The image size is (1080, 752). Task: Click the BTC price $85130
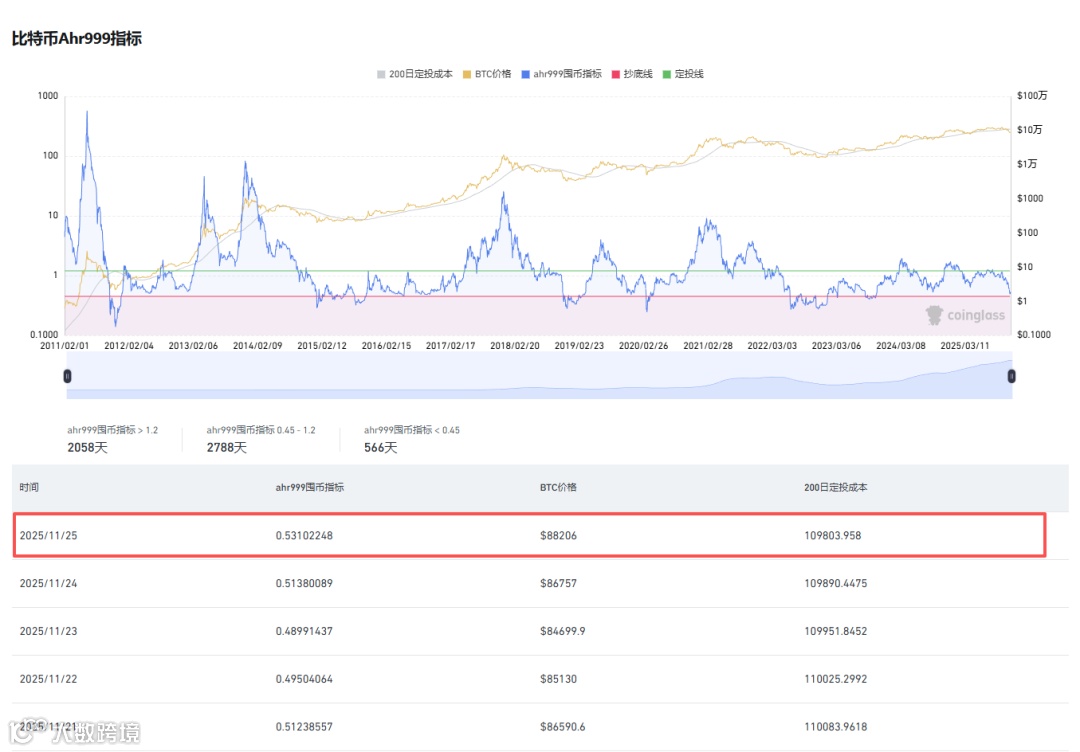pyautogui.click(x=559, y=679)
